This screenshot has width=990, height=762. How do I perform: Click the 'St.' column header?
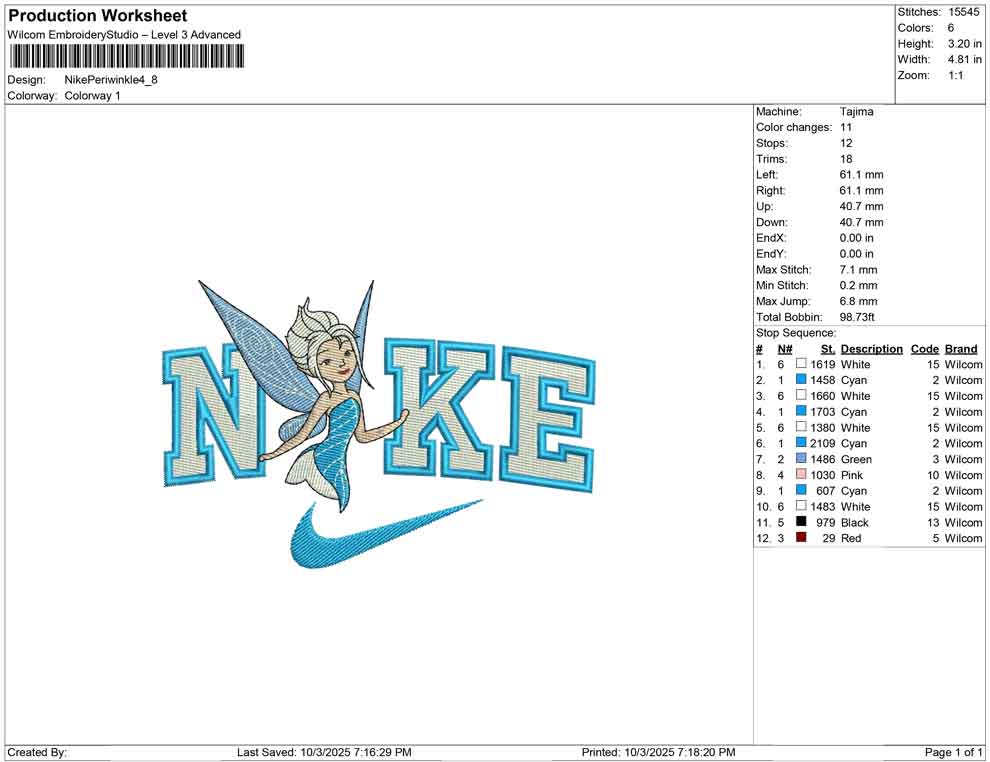coord(828,348)
